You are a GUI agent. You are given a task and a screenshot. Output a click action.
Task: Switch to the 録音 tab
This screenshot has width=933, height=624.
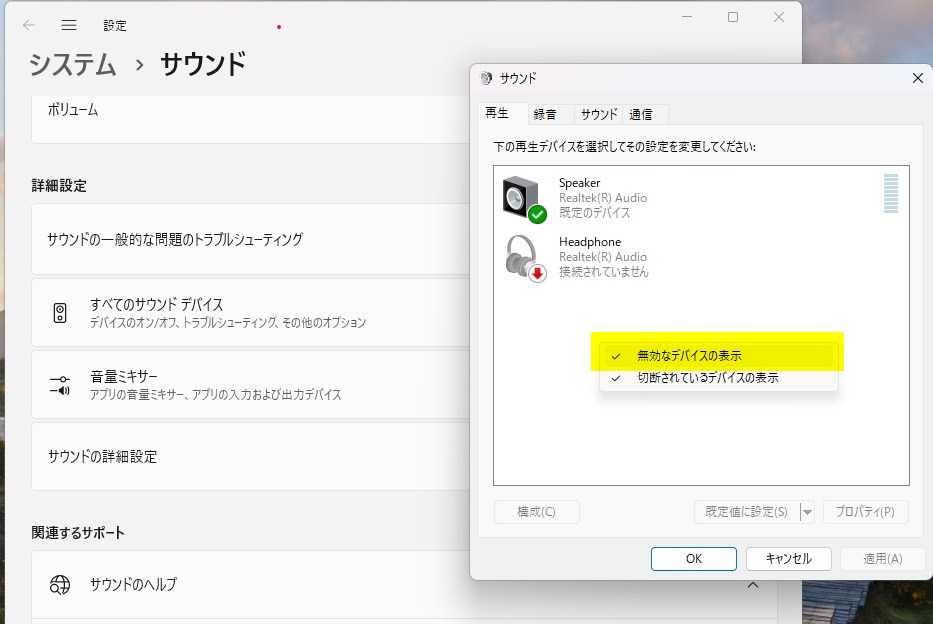click(x=545, y=114)
